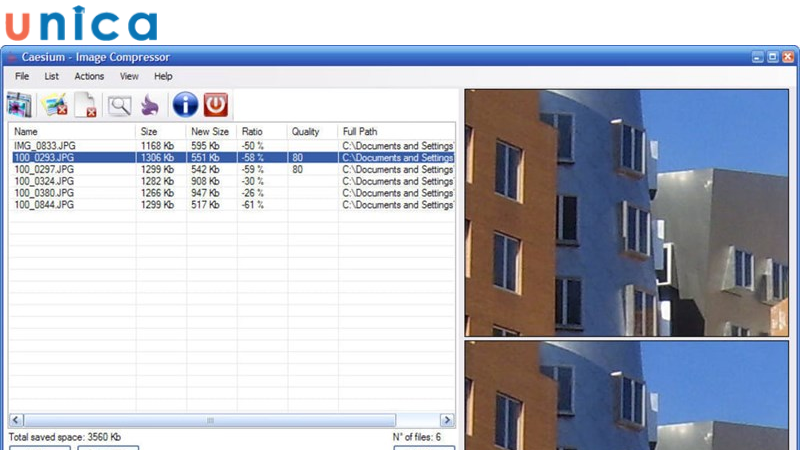Sort by the Size column header
This screenshot has height=450, width=800.
coord(161,132)
